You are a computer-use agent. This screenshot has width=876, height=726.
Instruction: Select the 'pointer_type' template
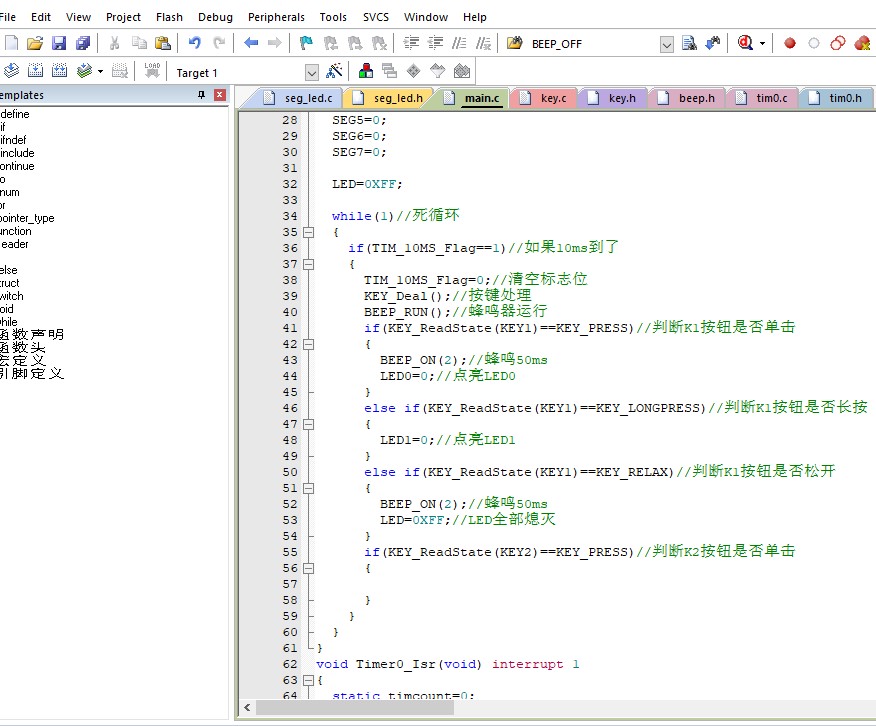[27, 218]
